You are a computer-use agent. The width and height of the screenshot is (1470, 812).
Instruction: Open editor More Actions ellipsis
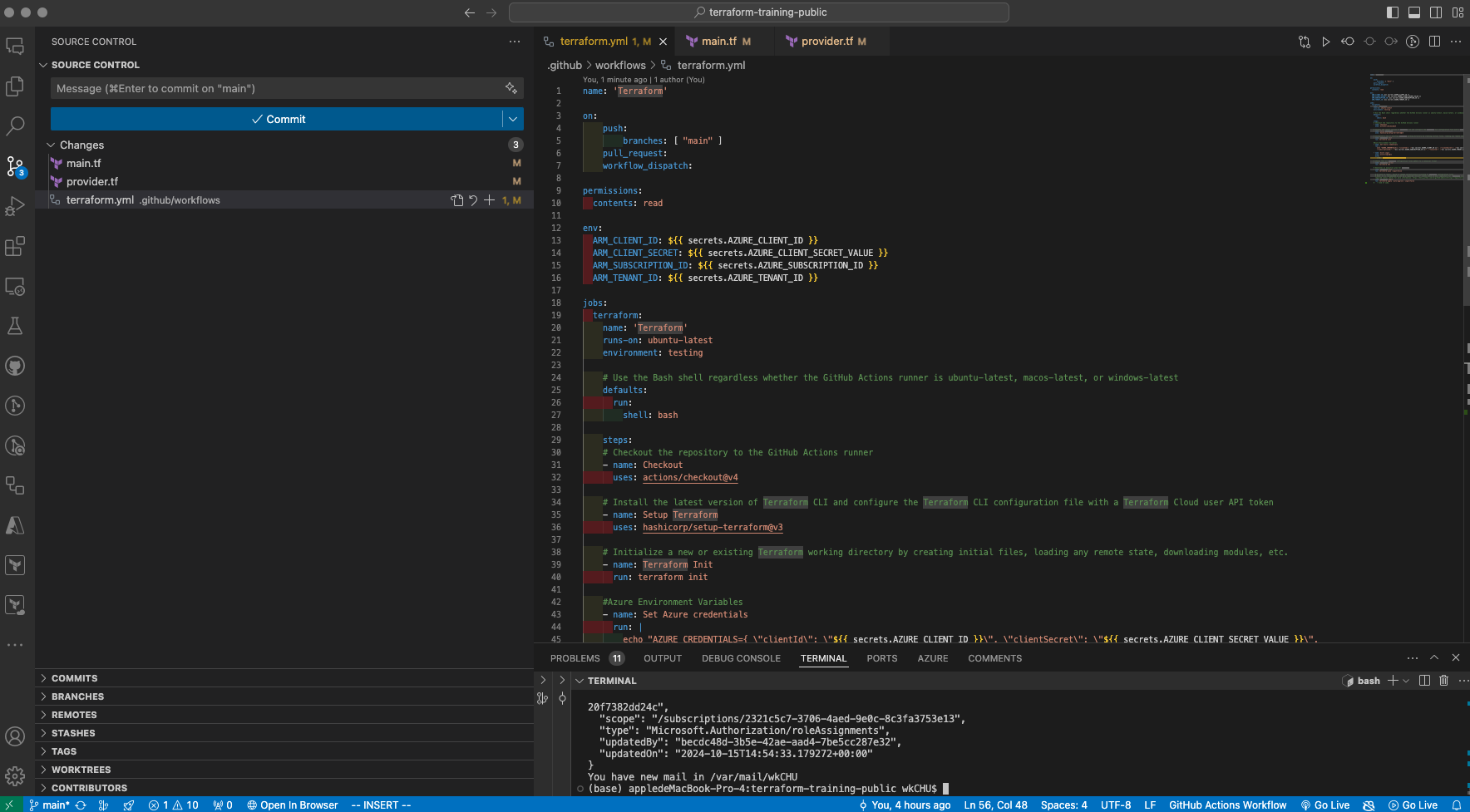[x=1456, y=42]
